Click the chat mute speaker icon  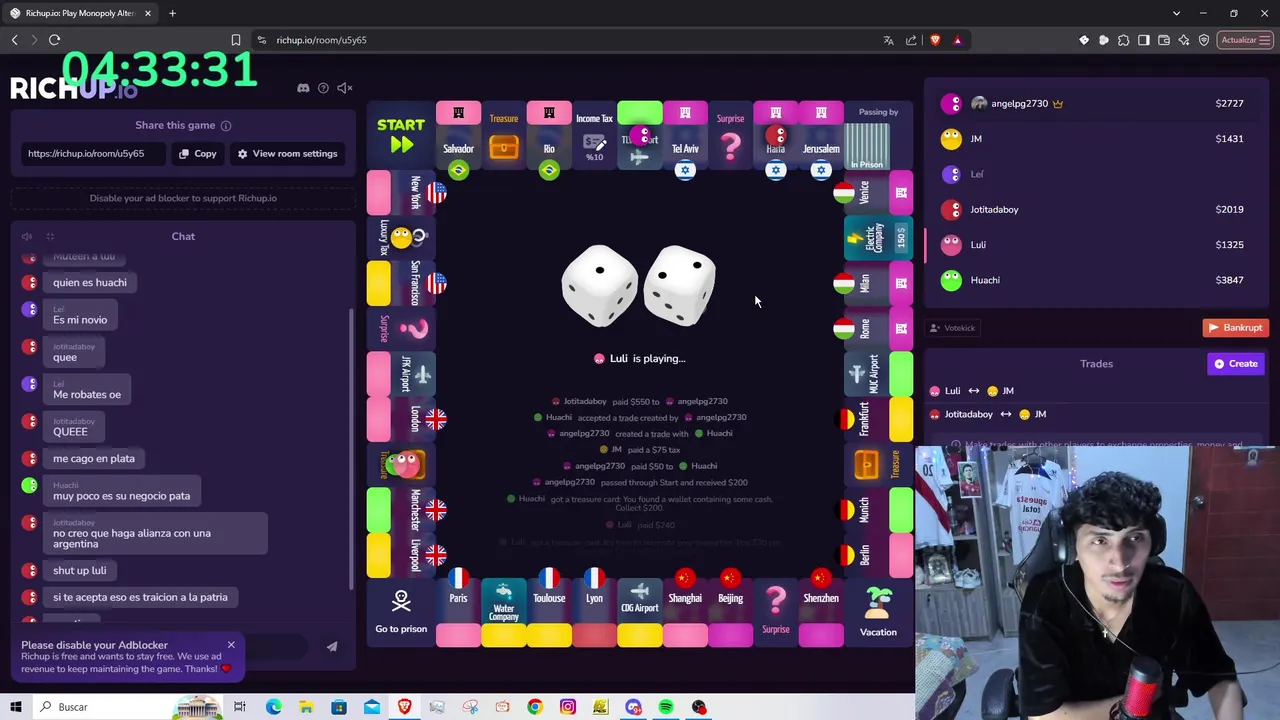[x=27, y=237]
